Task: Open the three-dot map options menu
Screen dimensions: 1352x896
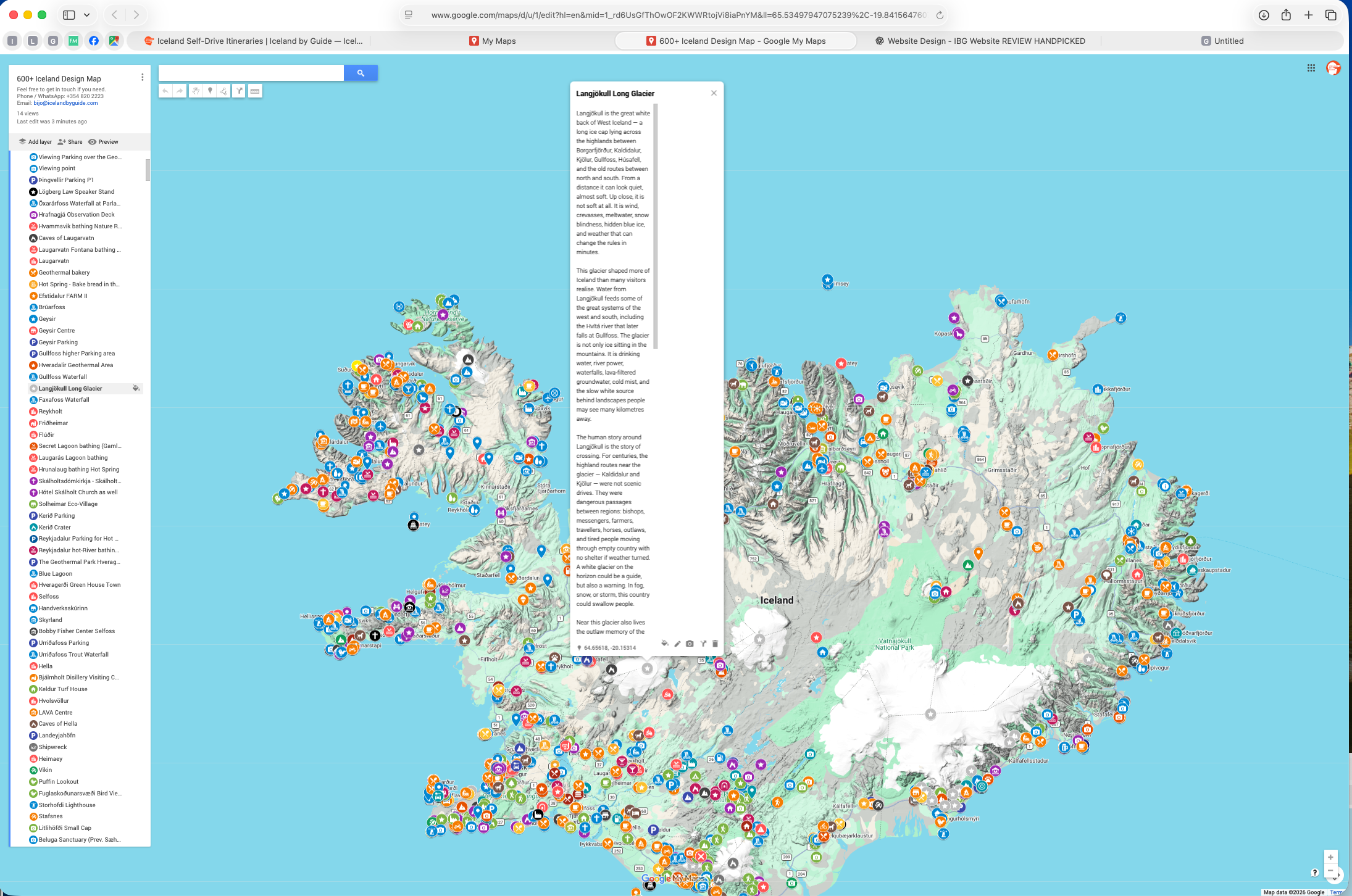Action: (x=143, y=77)
